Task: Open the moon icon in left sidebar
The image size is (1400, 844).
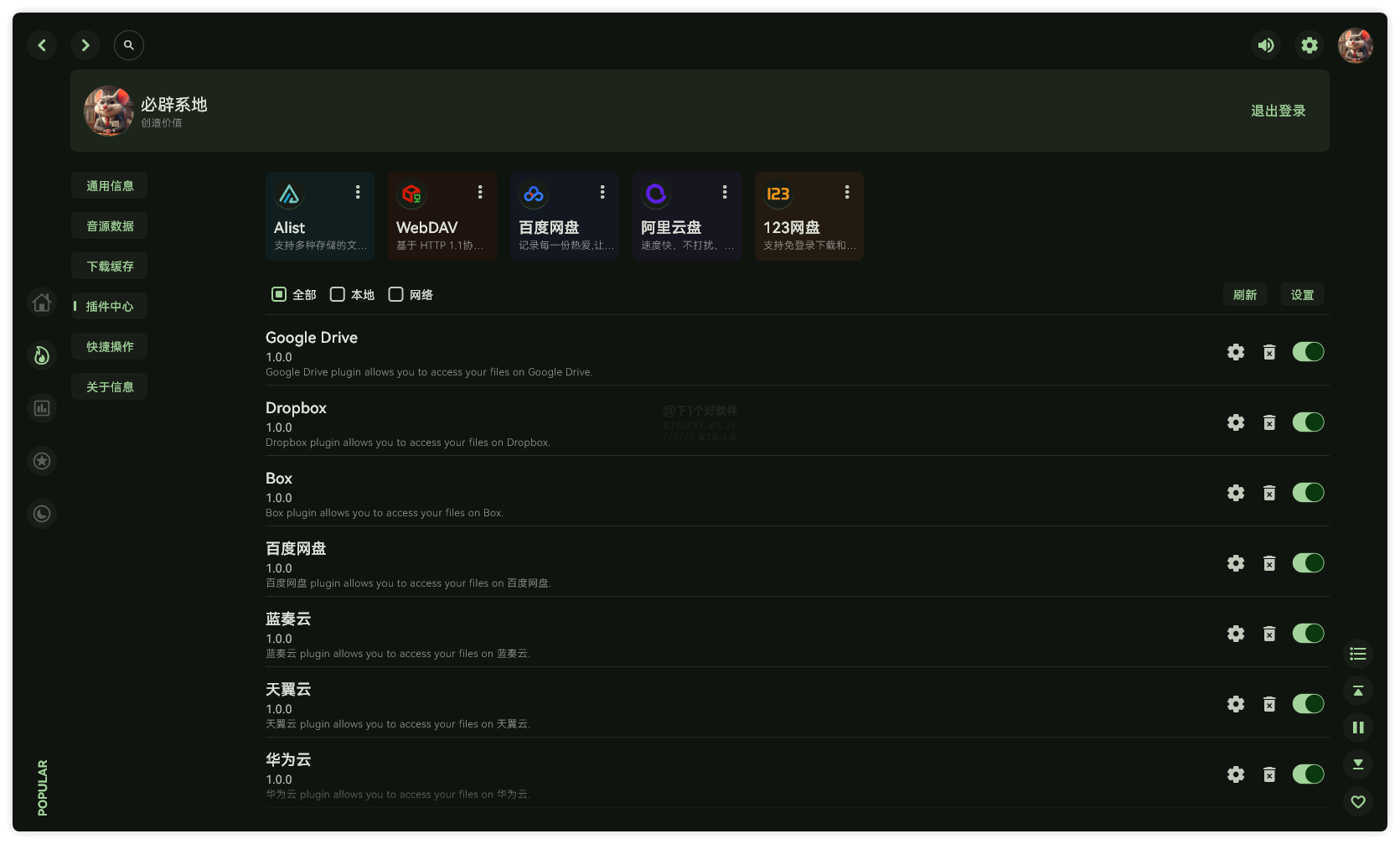Action: coord(42,514)
